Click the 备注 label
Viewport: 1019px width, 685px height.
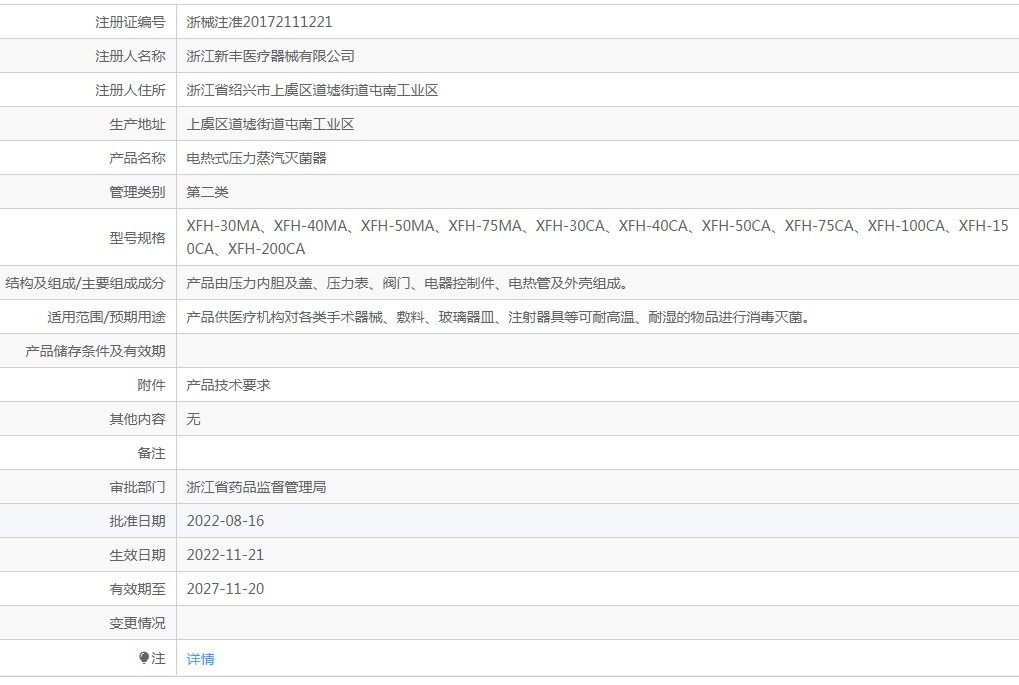151,453
